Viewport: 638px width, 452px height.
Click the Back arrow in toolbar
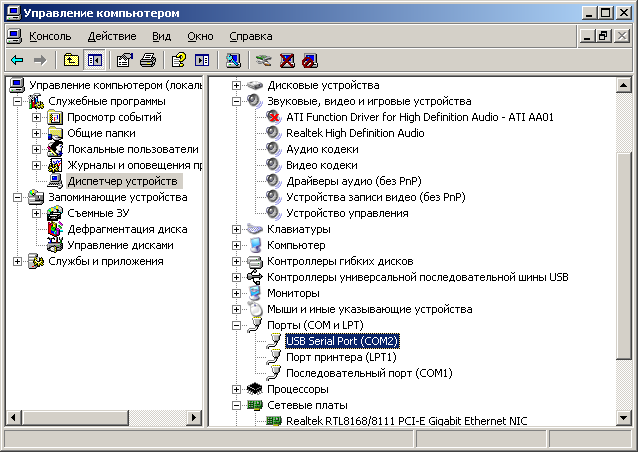click(17, 60)
